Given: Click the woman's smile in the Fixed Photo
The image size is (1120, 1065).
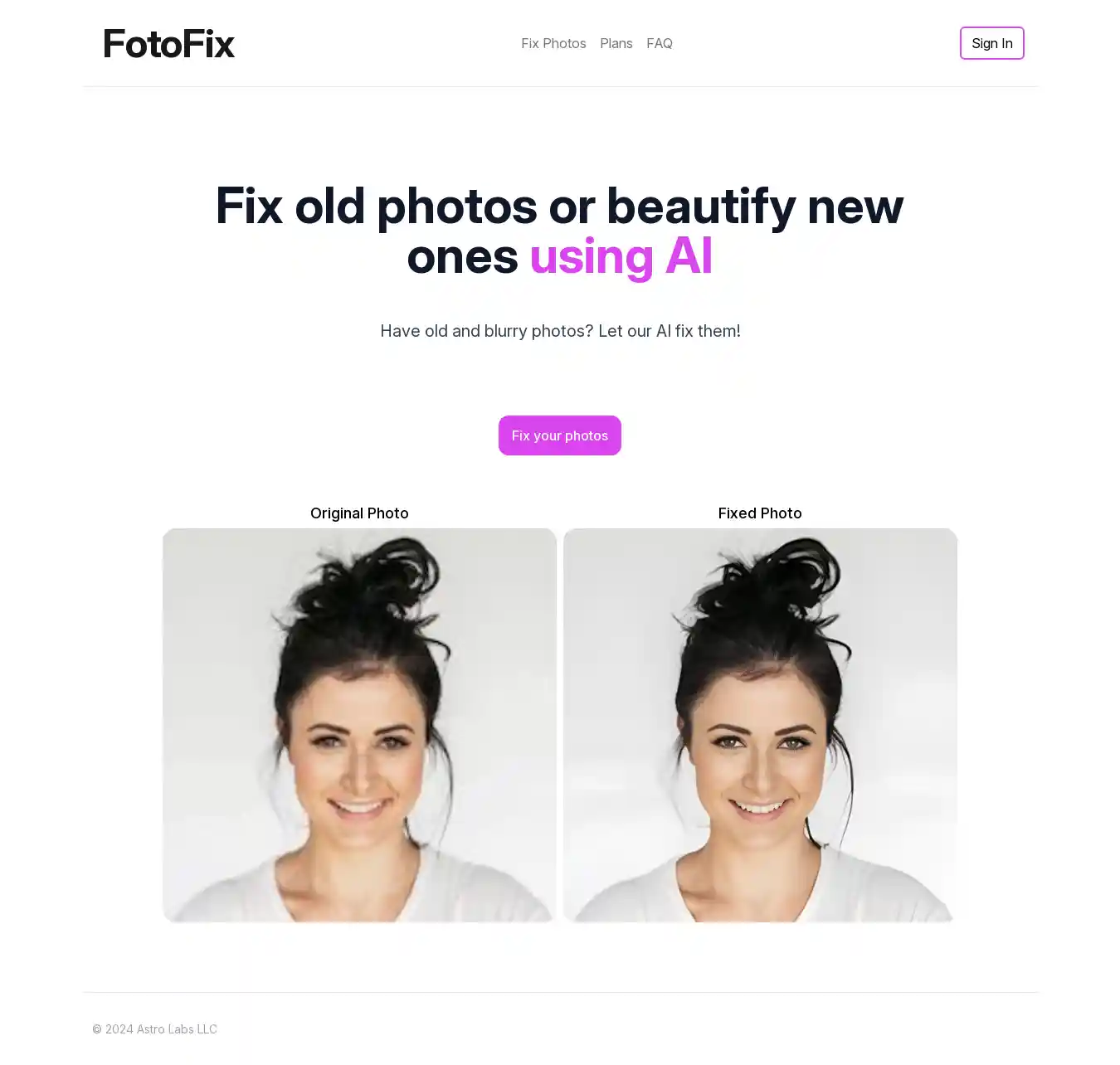Looking at the screenshot, I should tap(761, 806).
